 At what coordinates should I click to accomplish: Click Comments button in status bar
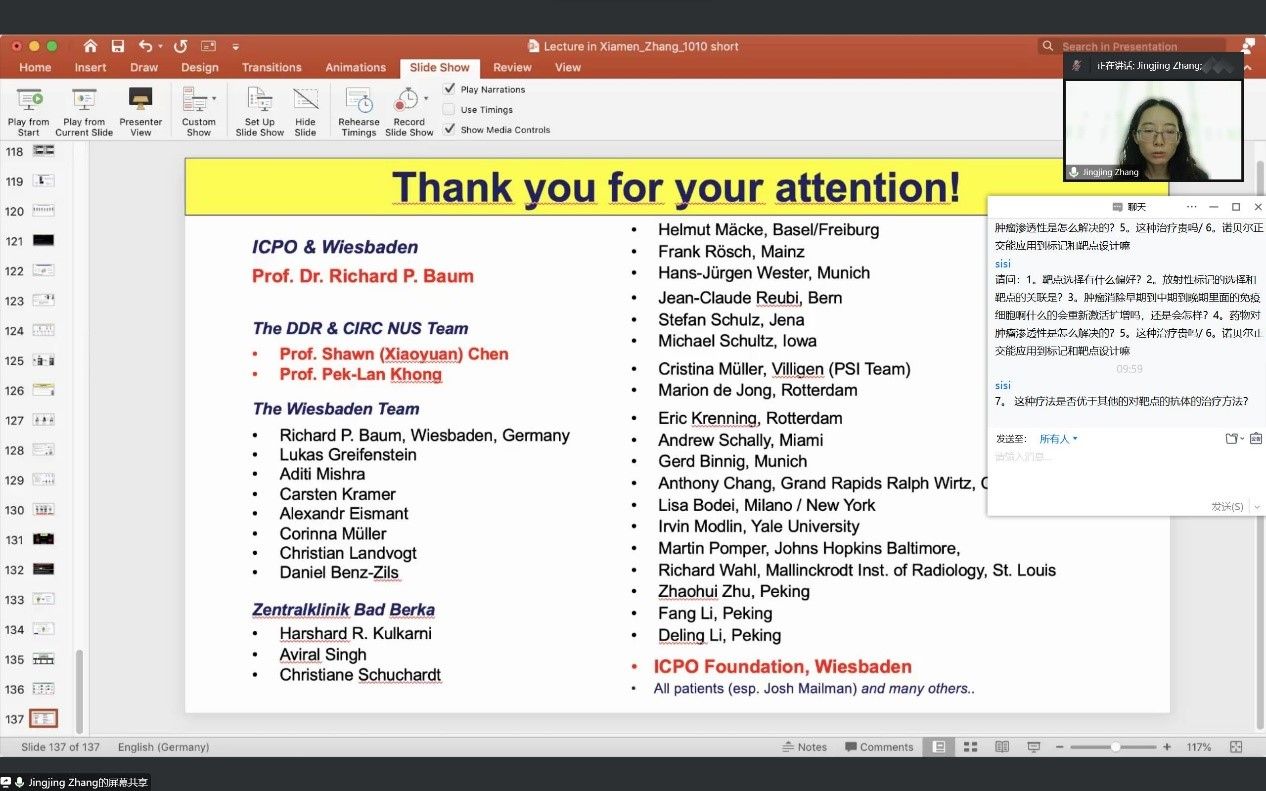[879, 747]
